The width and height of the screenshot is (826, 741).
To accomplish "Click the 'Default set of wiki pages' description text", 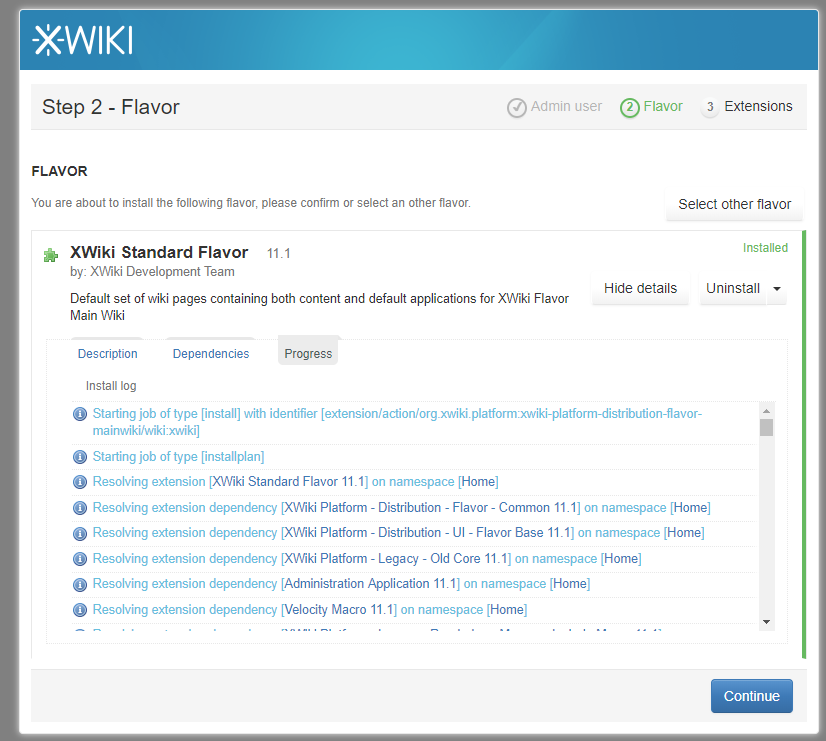I will pos(319,307).
